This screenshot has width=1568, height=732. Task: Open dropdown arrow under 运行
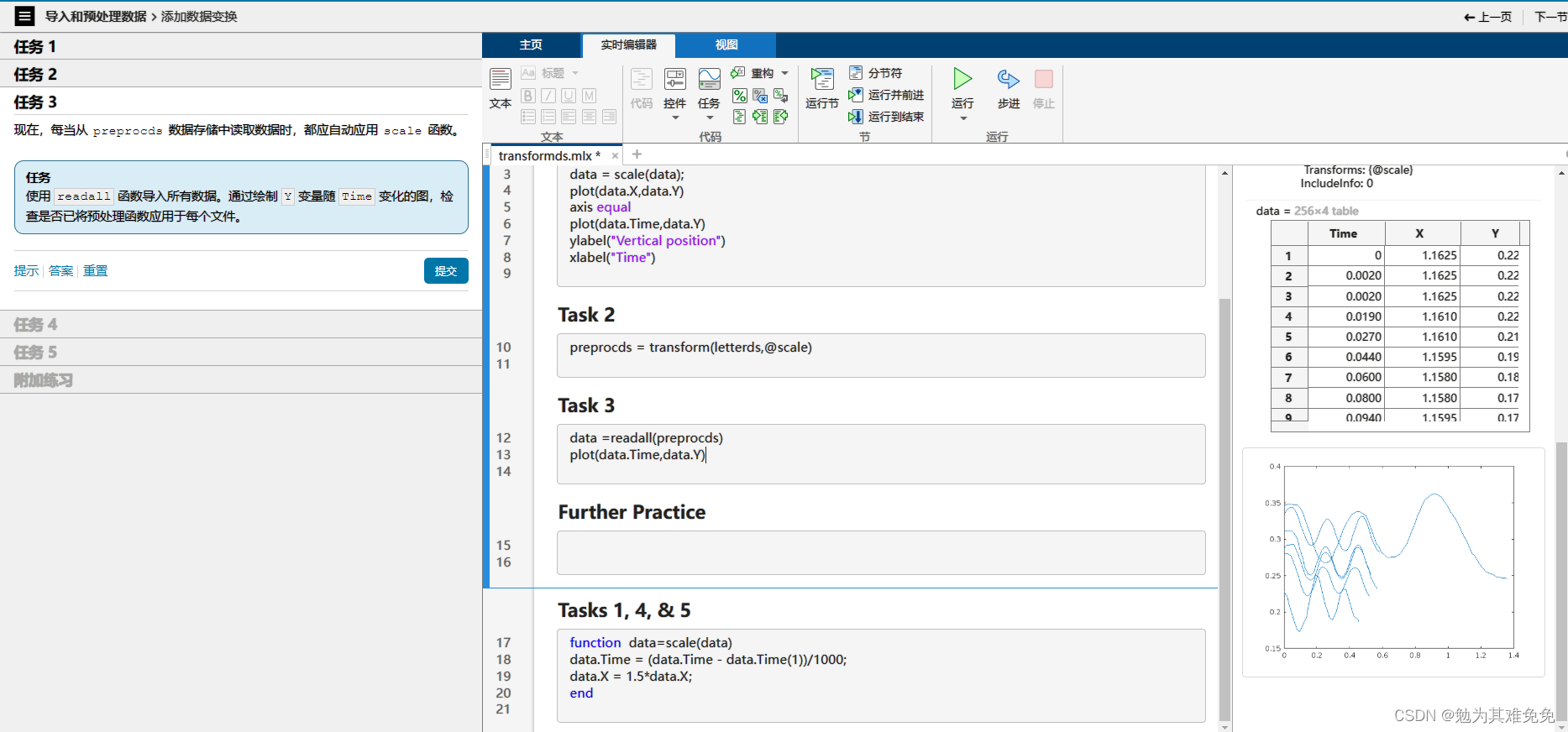pyautogui.click(x=963, y=118)
